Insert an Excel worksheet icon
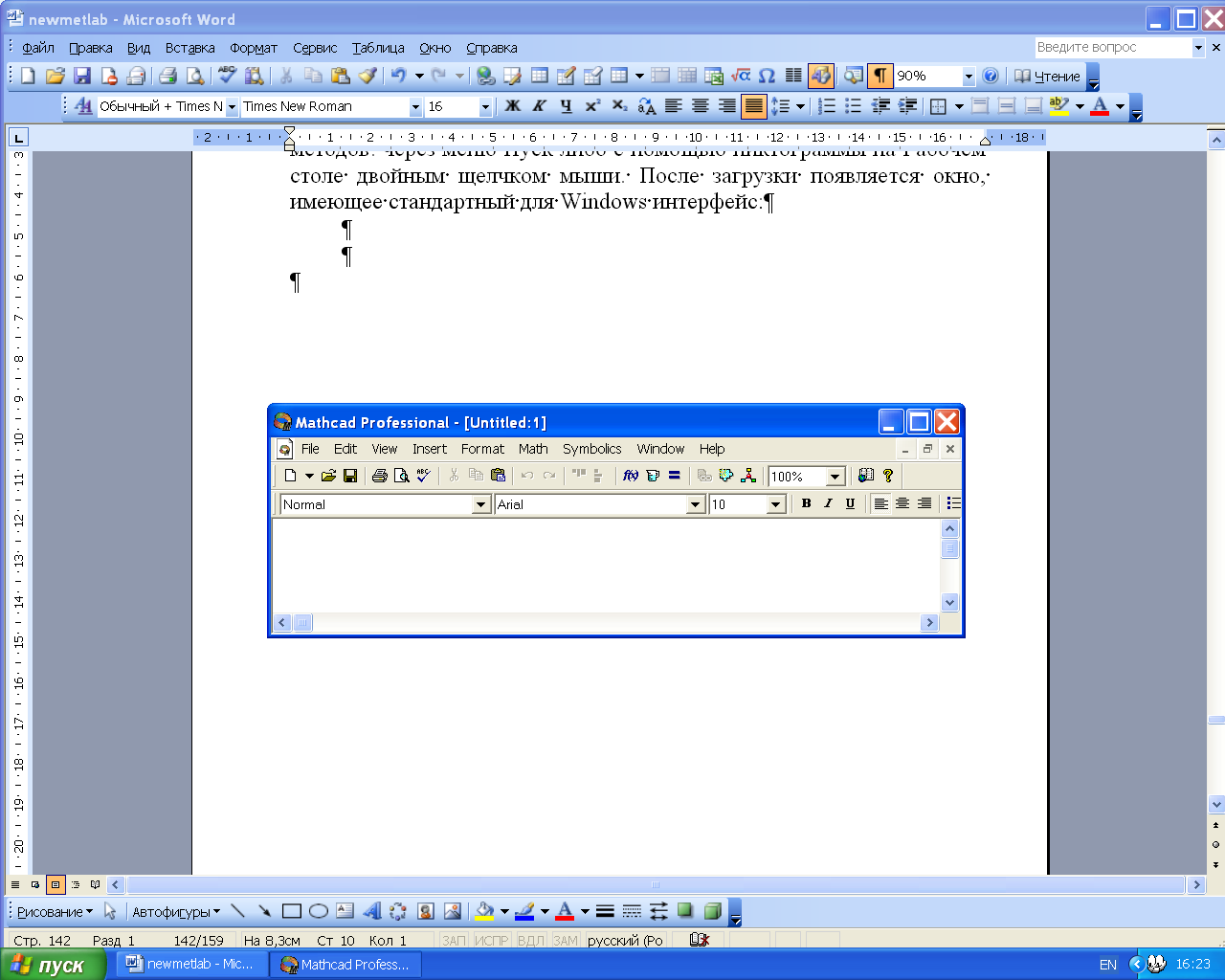1225x980 pixels. tap(714, 76)
